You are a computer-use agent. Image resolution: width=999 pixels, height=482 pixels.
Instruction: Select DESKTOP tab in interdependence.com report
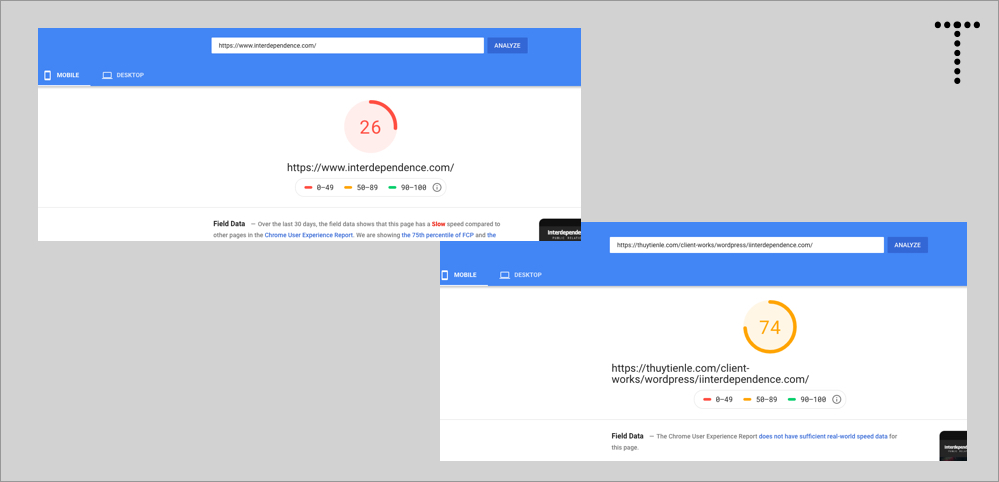[124, 75]
